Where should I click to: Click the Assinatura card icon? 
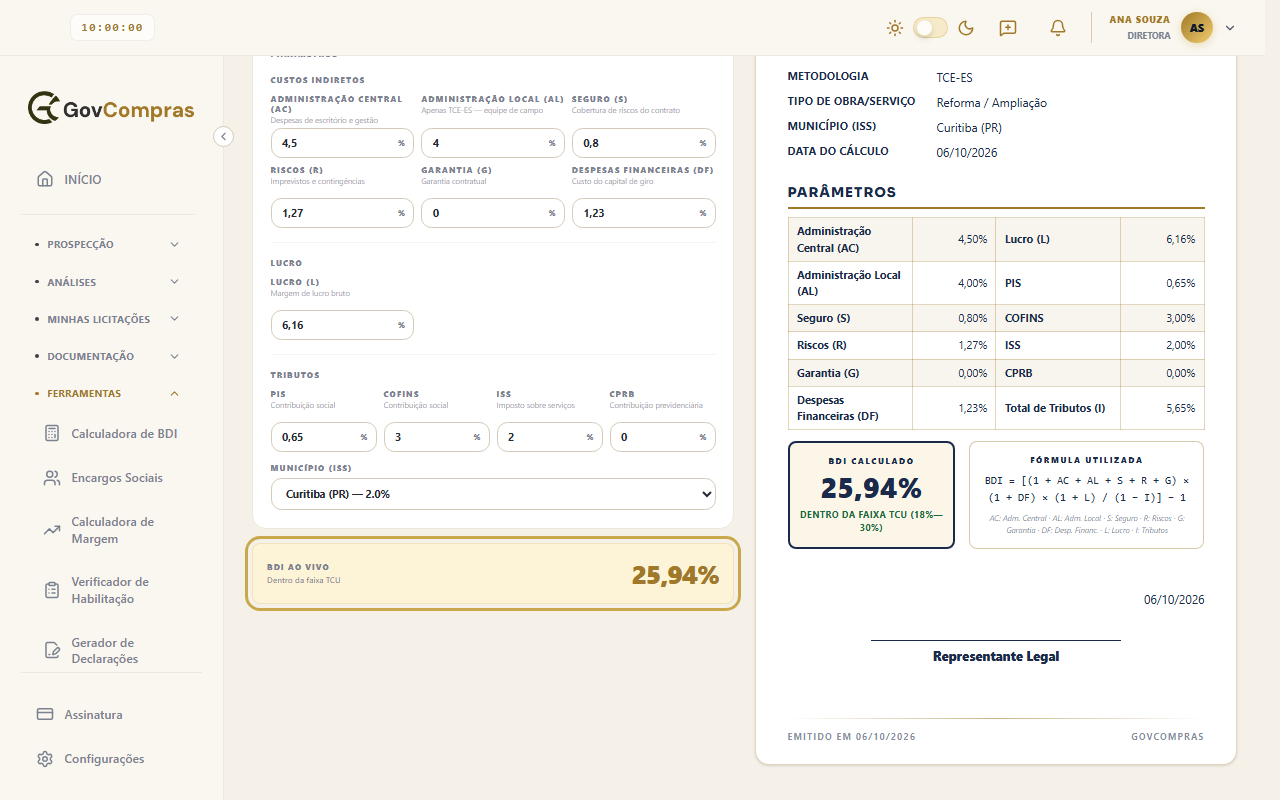[x=45, y=715]
